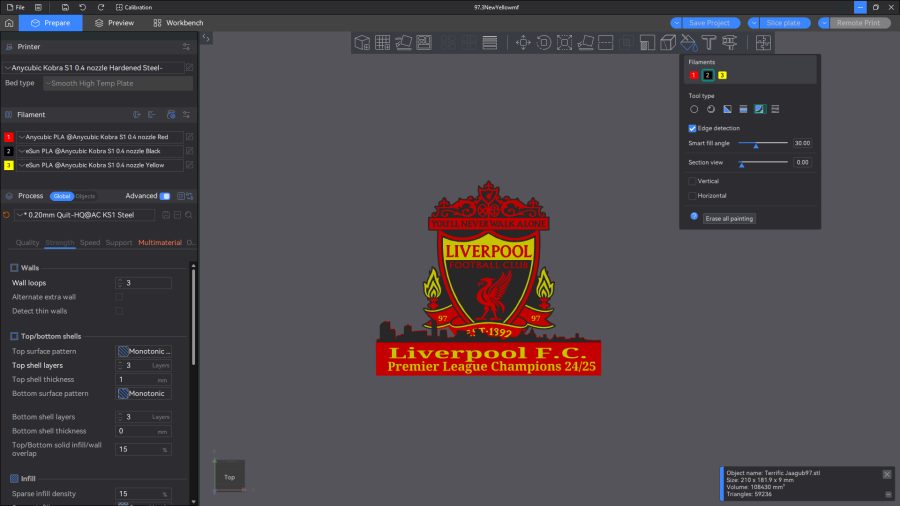Switch Process scope to Global
The height and width of the screenshot is (506, 900).
61,196
